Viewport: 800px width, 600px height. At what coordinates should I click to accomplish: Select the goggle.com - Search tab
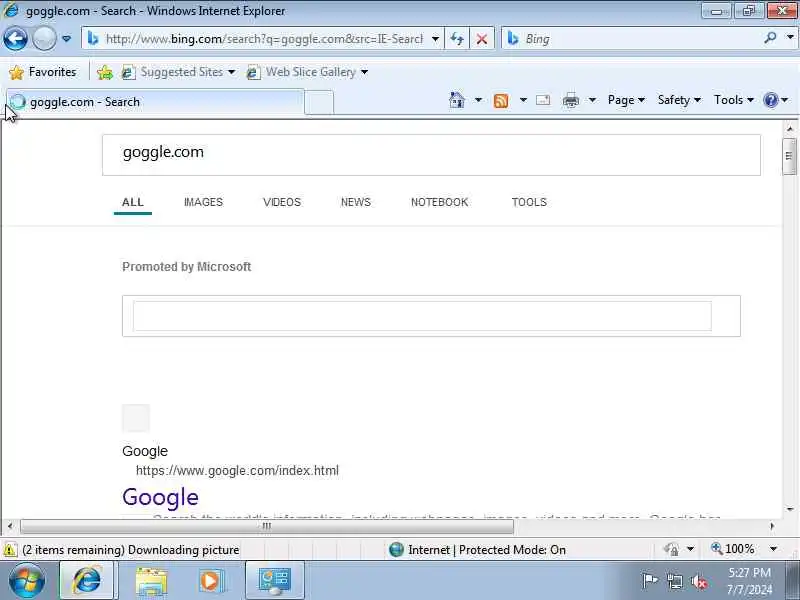coord(154,102)
